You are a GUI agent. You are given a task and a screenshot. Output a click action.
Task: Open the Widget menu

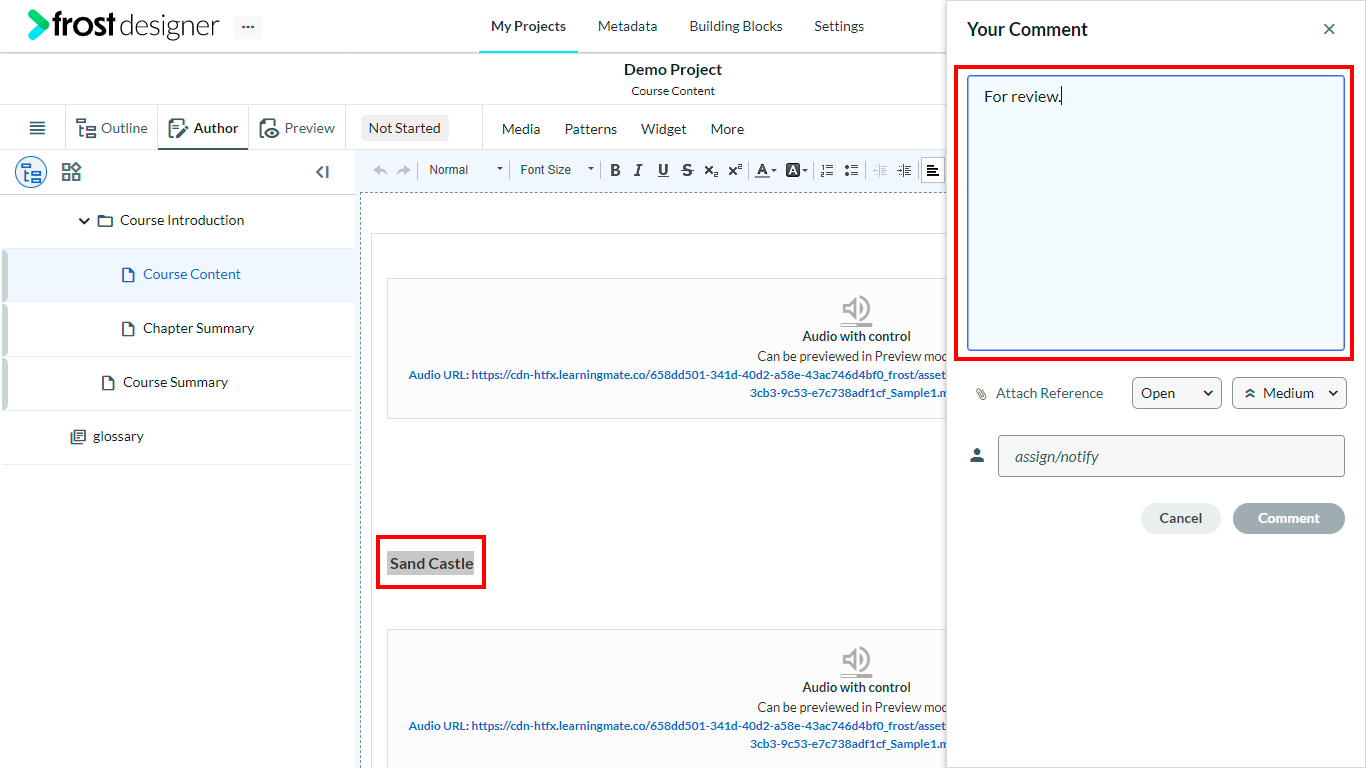(664, 129)
